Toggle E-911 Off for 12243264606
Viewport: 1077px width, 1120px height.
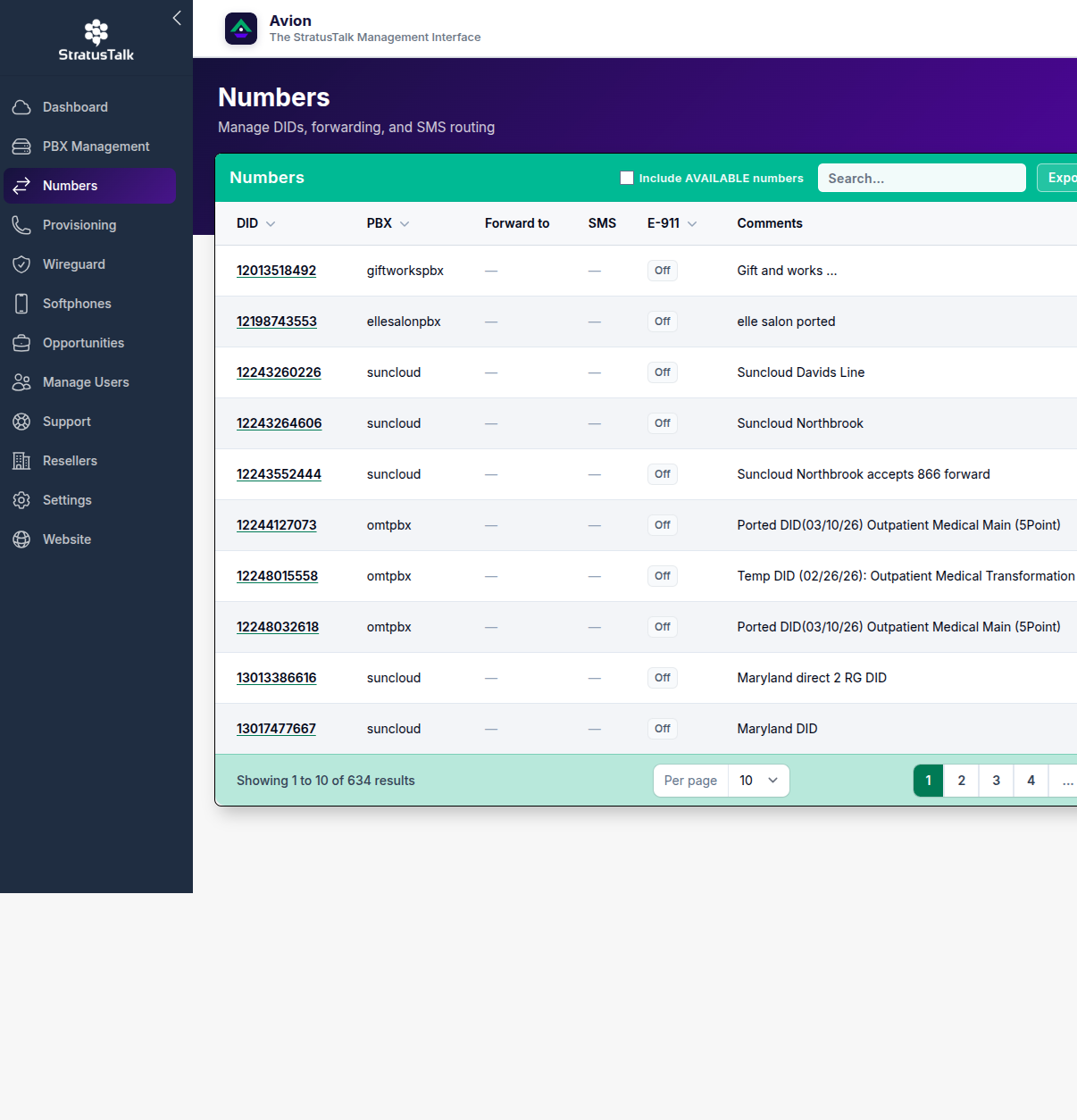[x=663, y=423]
